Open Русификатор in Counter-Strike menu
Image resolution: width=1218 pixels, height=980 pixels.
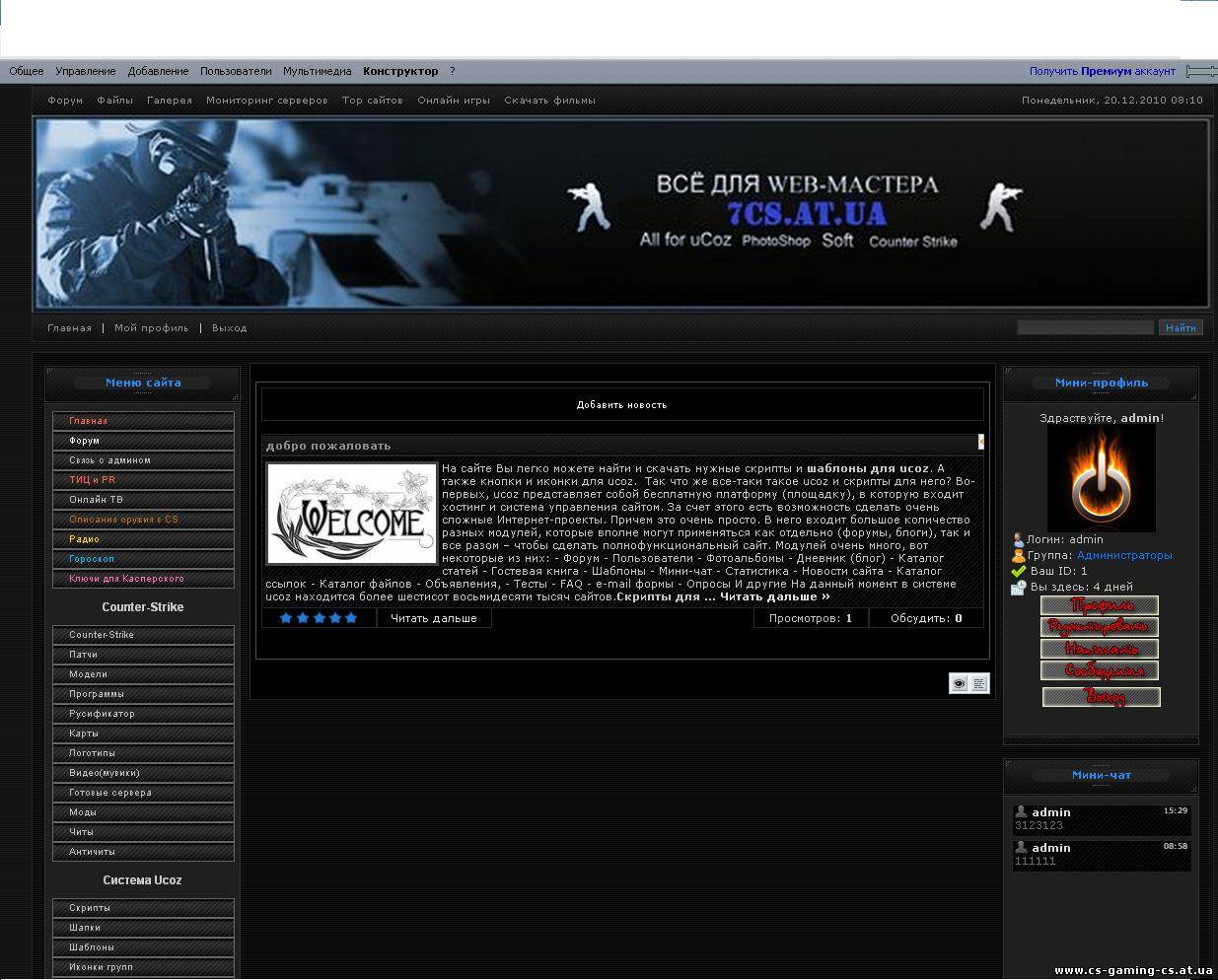[143, 714]
